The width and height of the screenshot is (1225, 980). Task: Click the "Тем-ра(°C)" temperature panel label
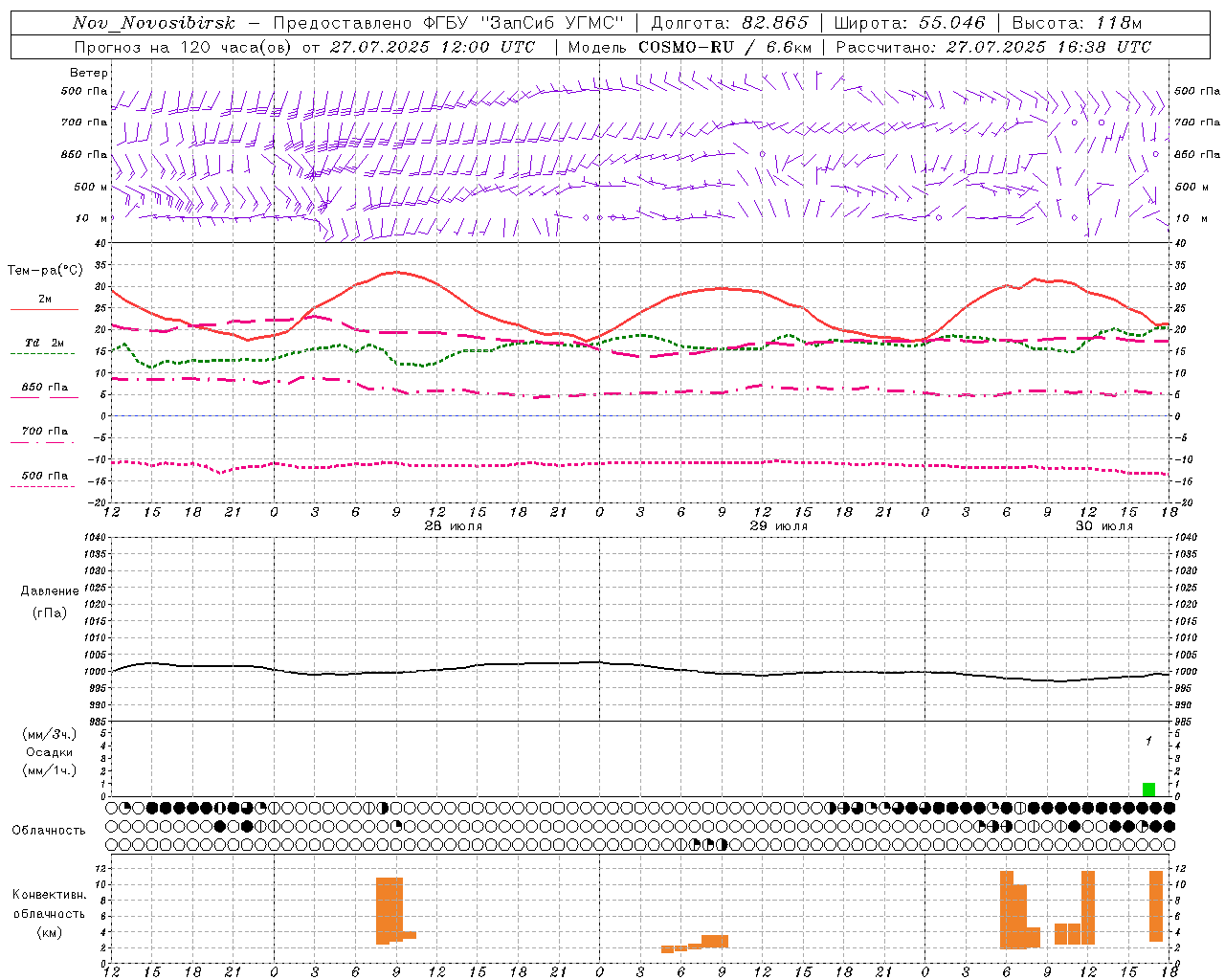[x=45, y=271]
